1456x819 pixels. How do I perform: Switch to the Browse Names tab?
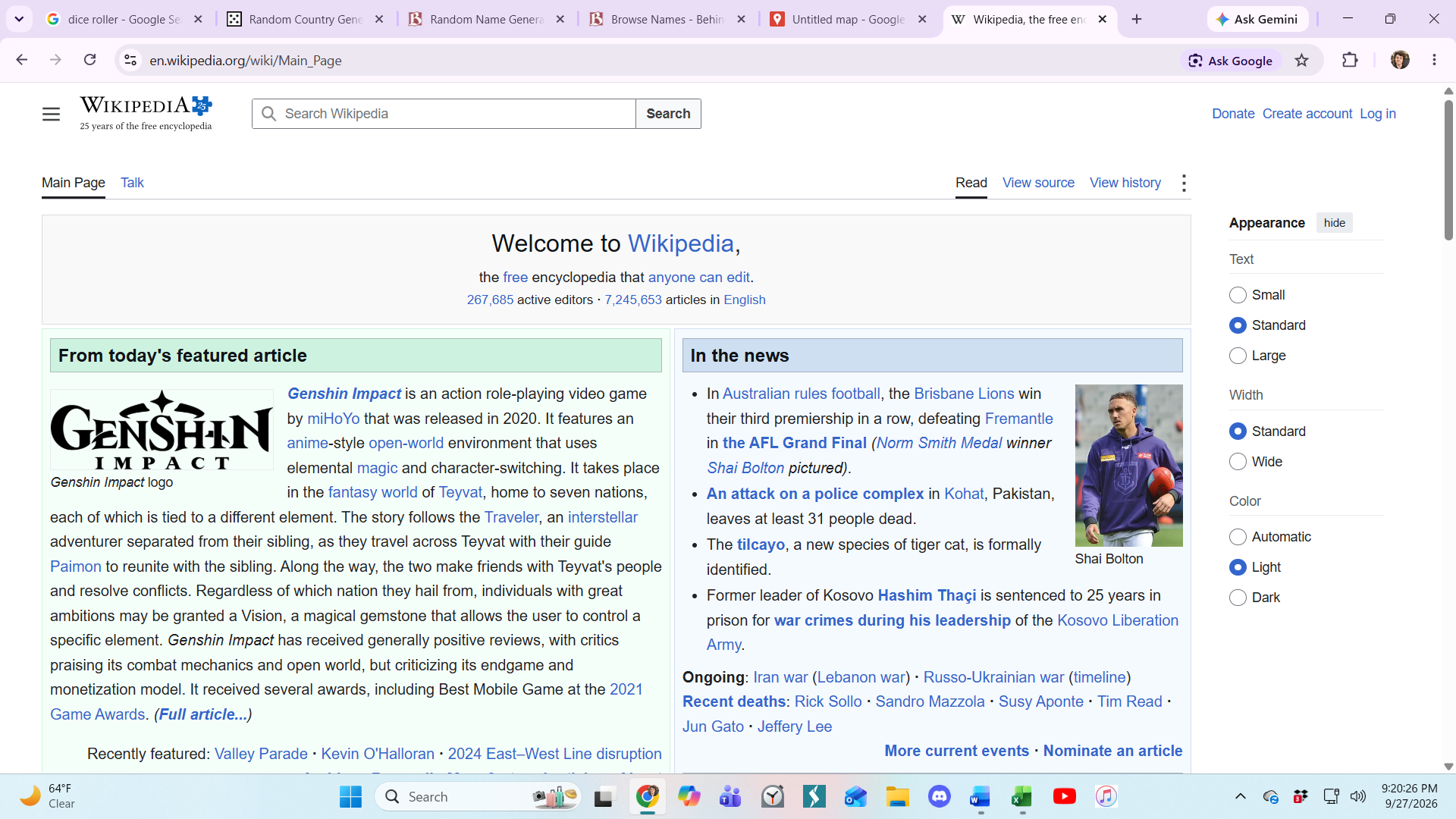tap(667, 19)
